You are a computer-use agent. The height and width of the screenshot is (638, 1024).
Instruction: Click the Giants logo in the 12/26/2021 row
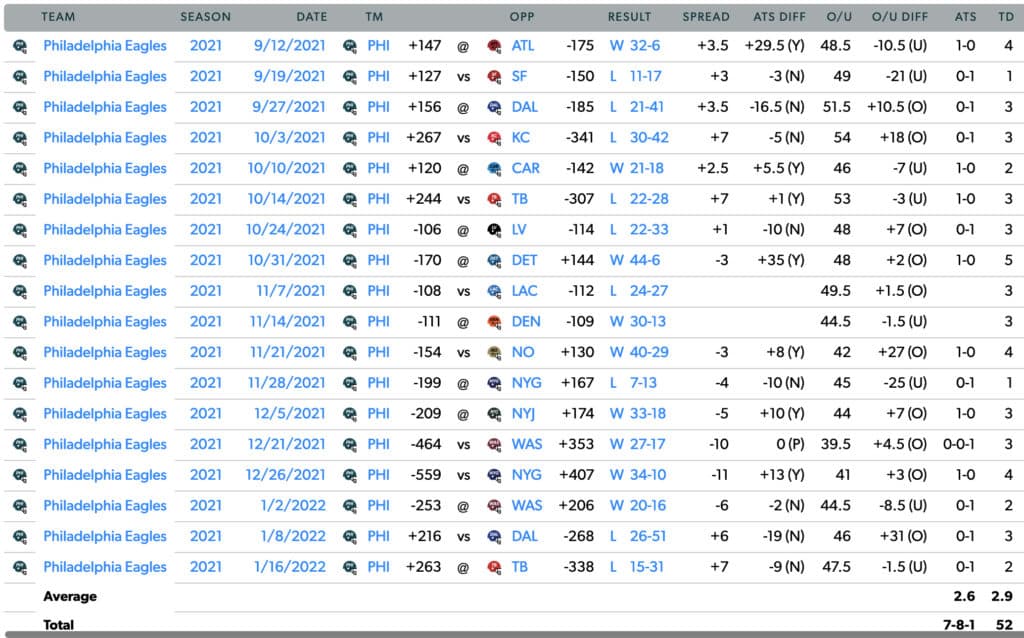494,475
